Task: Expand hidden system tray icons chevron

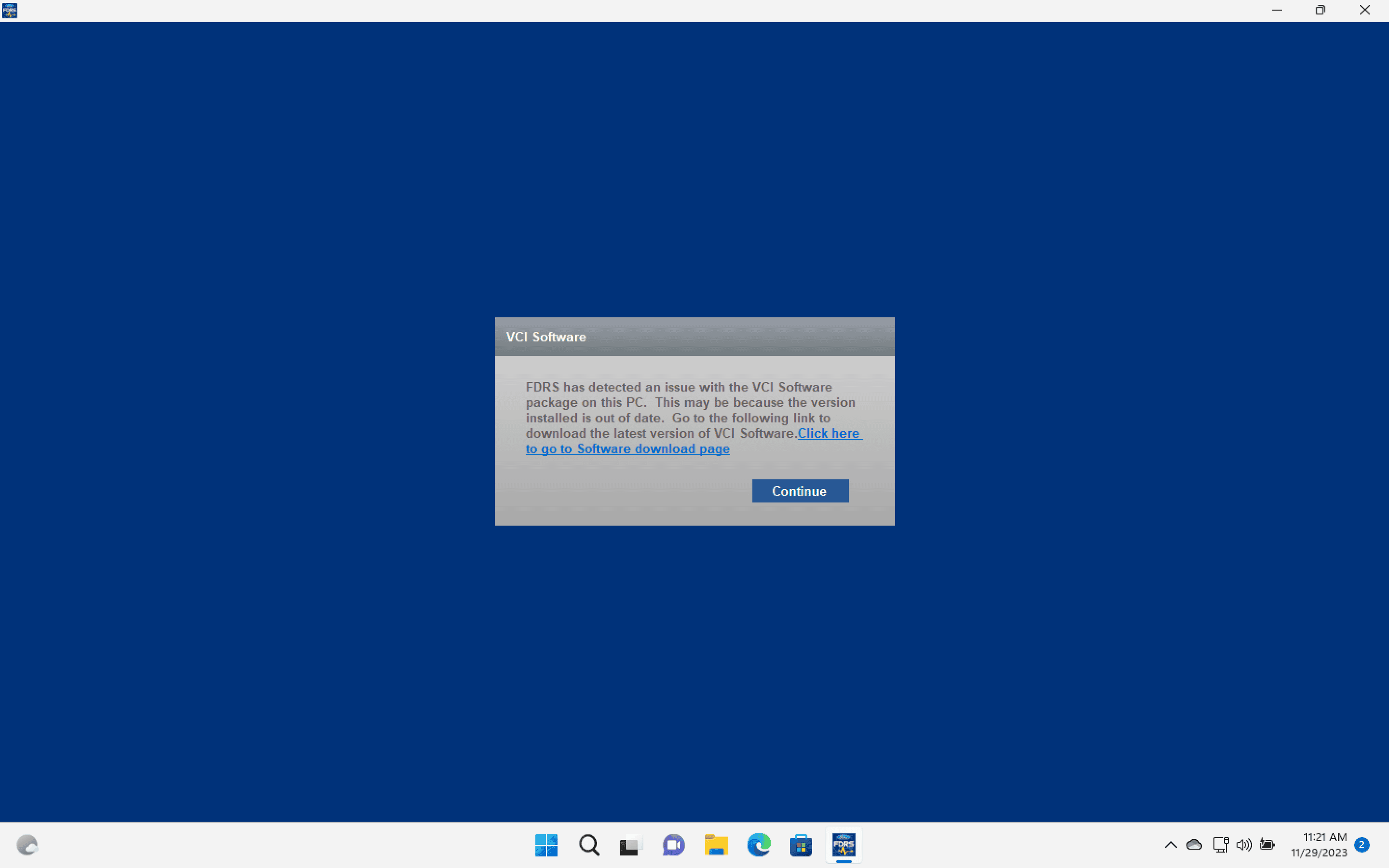Action: coord(1171,845)
